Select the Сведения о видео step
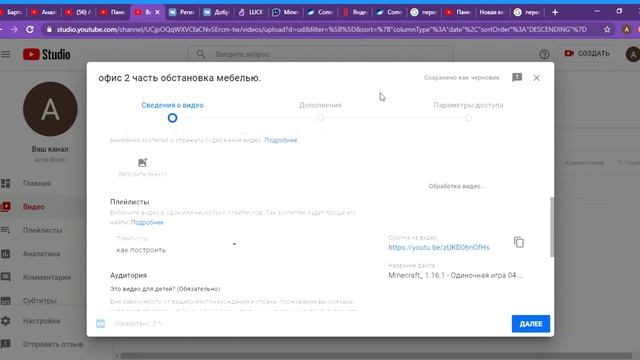640x360 pixels. [172, 105]
